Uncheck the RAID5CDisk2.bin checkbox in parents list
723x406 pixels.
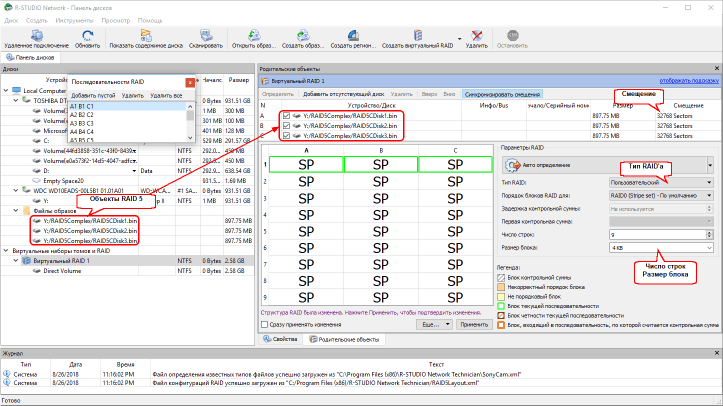click(286, 126)
